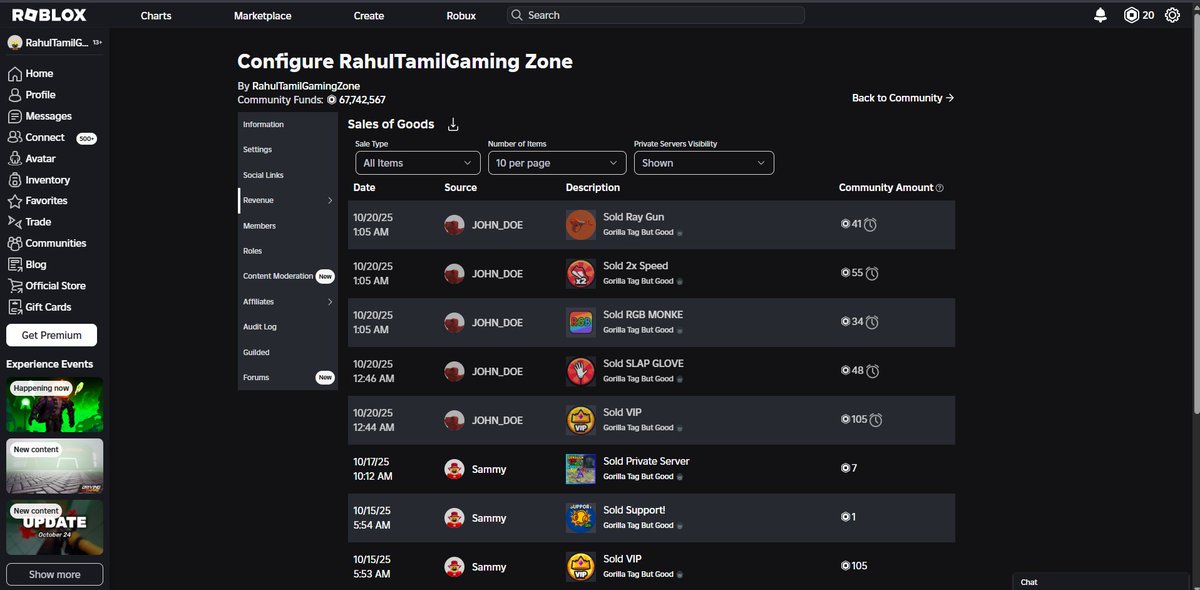Open Blog in the sidebar
This screenshot has height=590, width=1200.
(27, 265)
